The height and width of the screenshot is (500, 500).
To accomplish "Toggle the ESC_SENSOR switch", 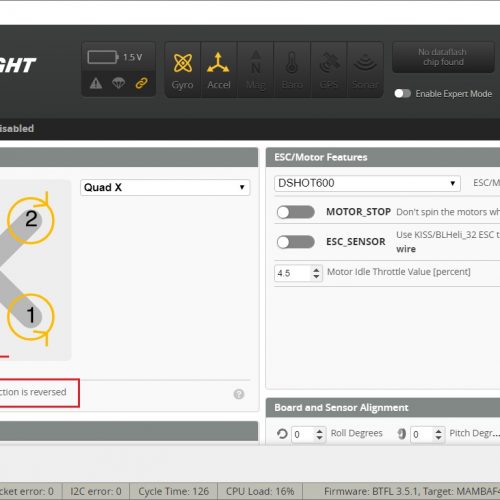I will 296,242.
